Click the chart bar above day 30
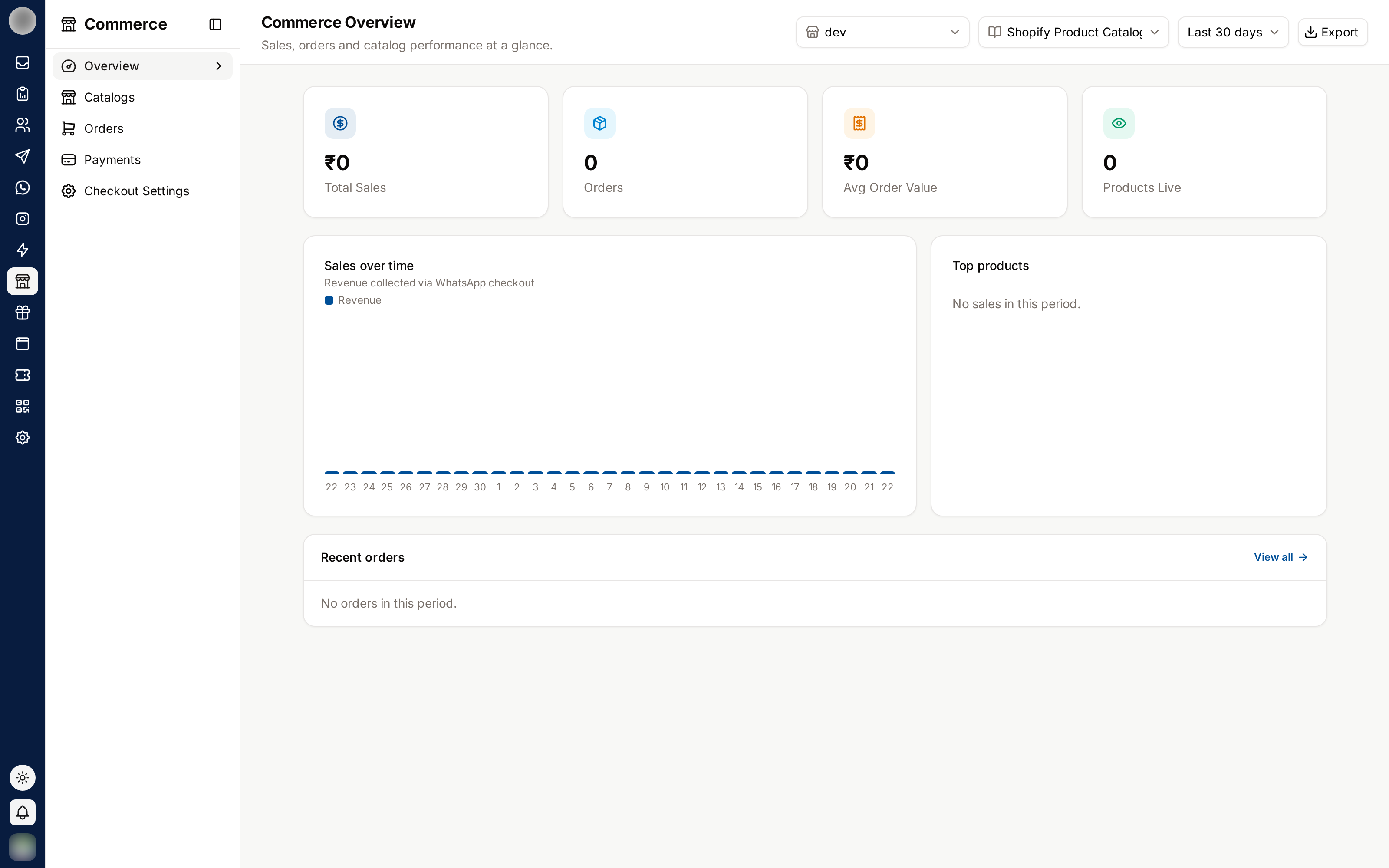 (480, 473)
